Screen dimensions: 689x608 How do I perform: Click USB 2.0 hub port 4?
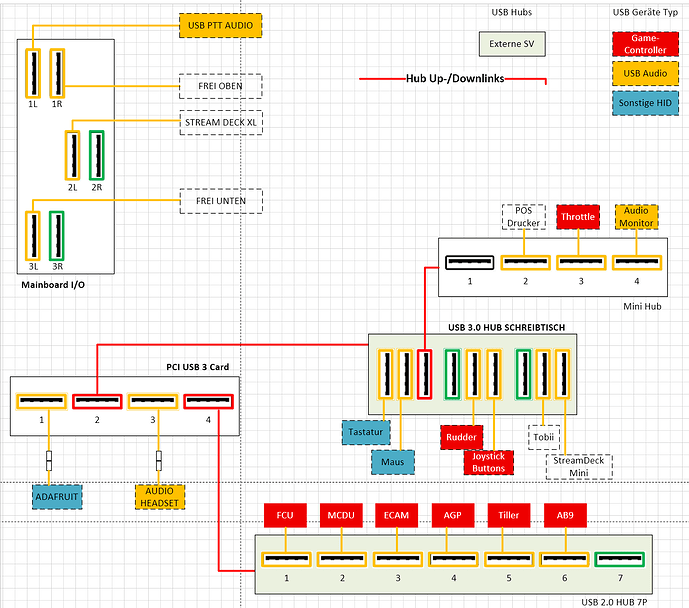(x=453, y=559)
